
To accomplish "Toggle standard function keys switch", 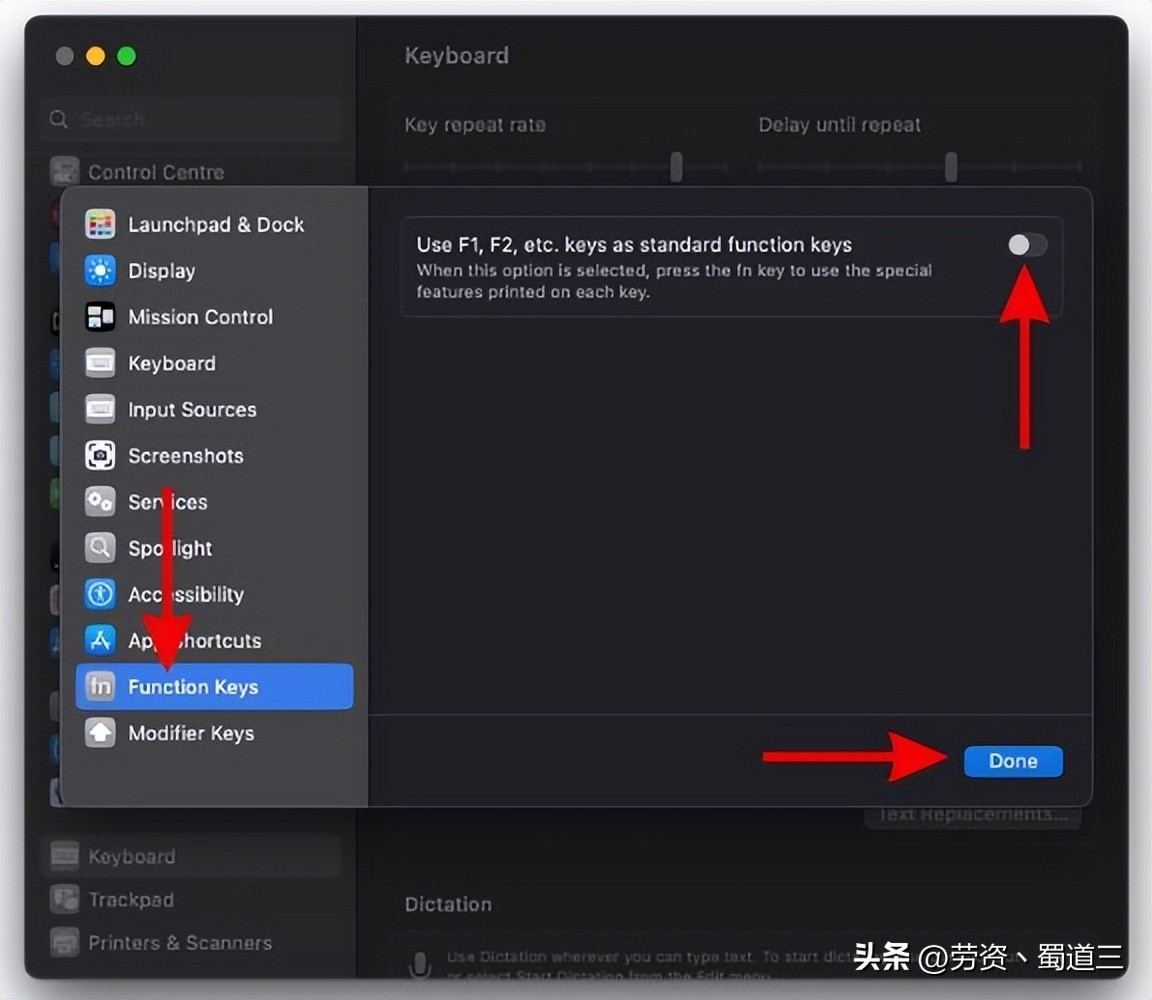I will pyautogui.click(x=1027, y=245).
